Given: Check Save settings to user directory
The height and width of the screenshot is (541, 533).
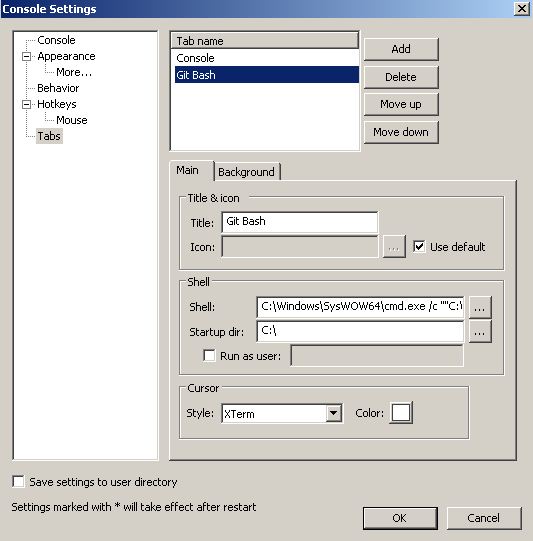Looking at the screenshot, I should [x=18, y=482].
